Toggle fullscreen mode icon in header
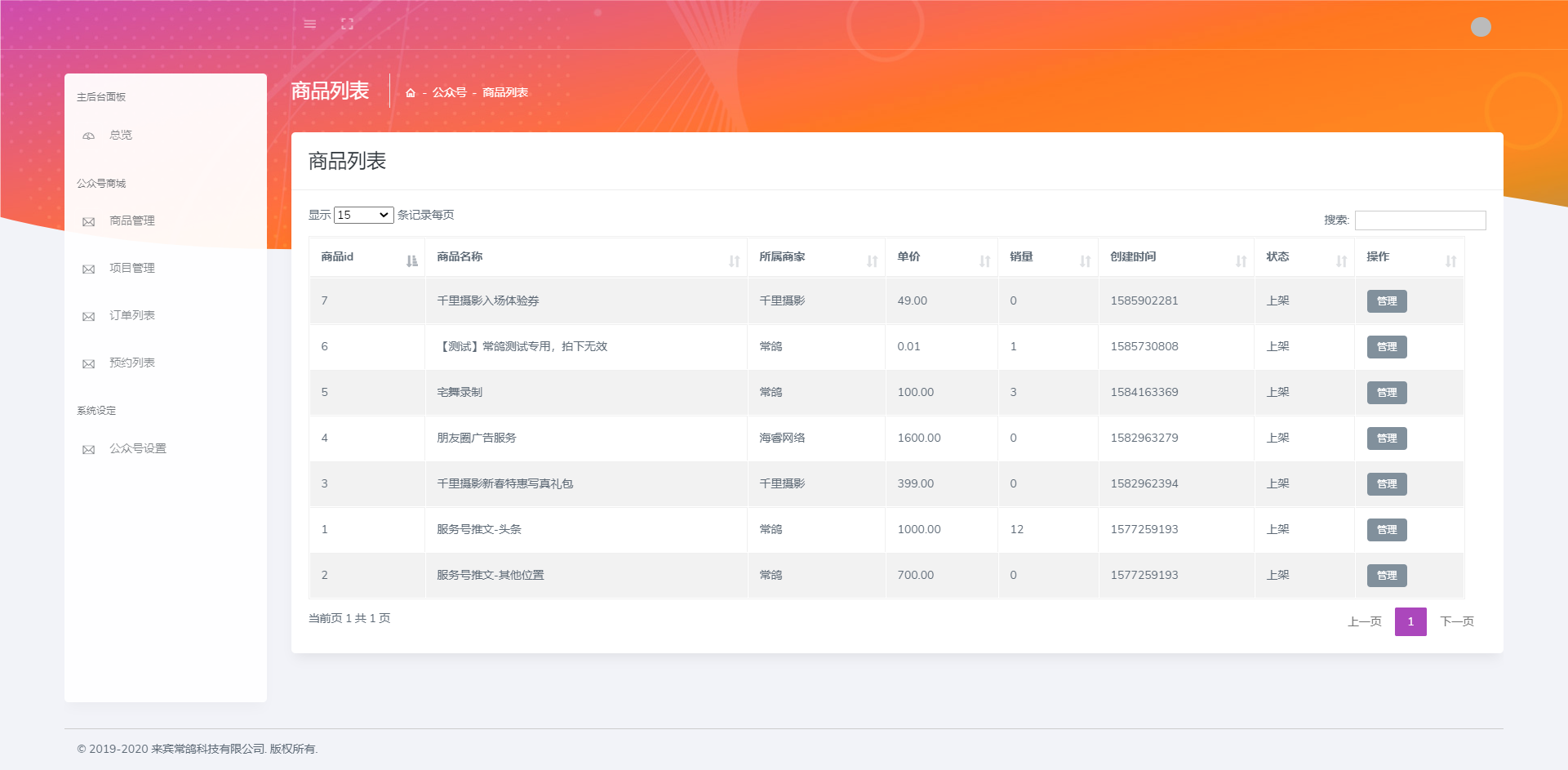 [347, 24]
